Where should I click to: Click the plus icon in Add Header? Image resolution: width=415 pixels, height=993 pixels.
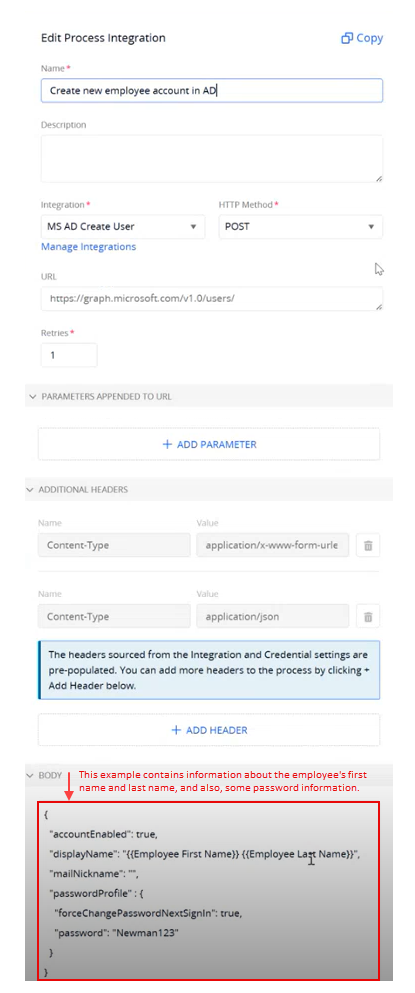pos(177,730)
